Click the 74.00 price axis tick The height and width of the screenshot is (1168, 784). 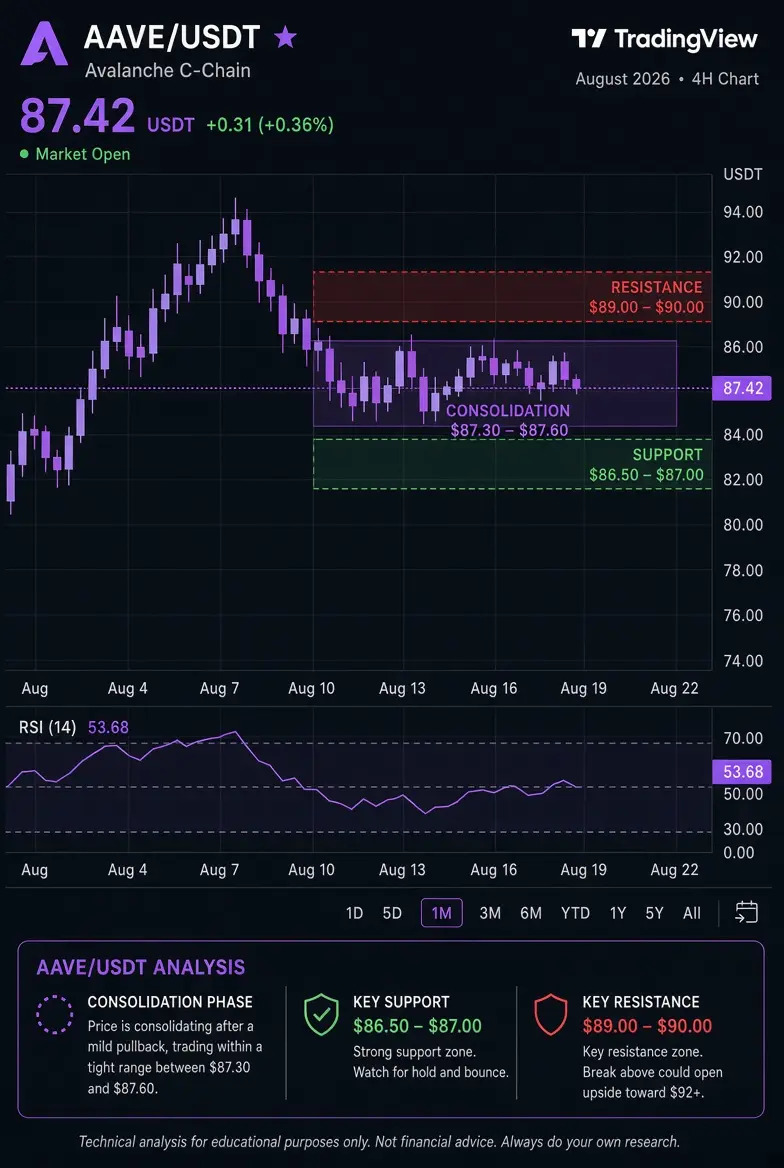click(x=743, y=661)
